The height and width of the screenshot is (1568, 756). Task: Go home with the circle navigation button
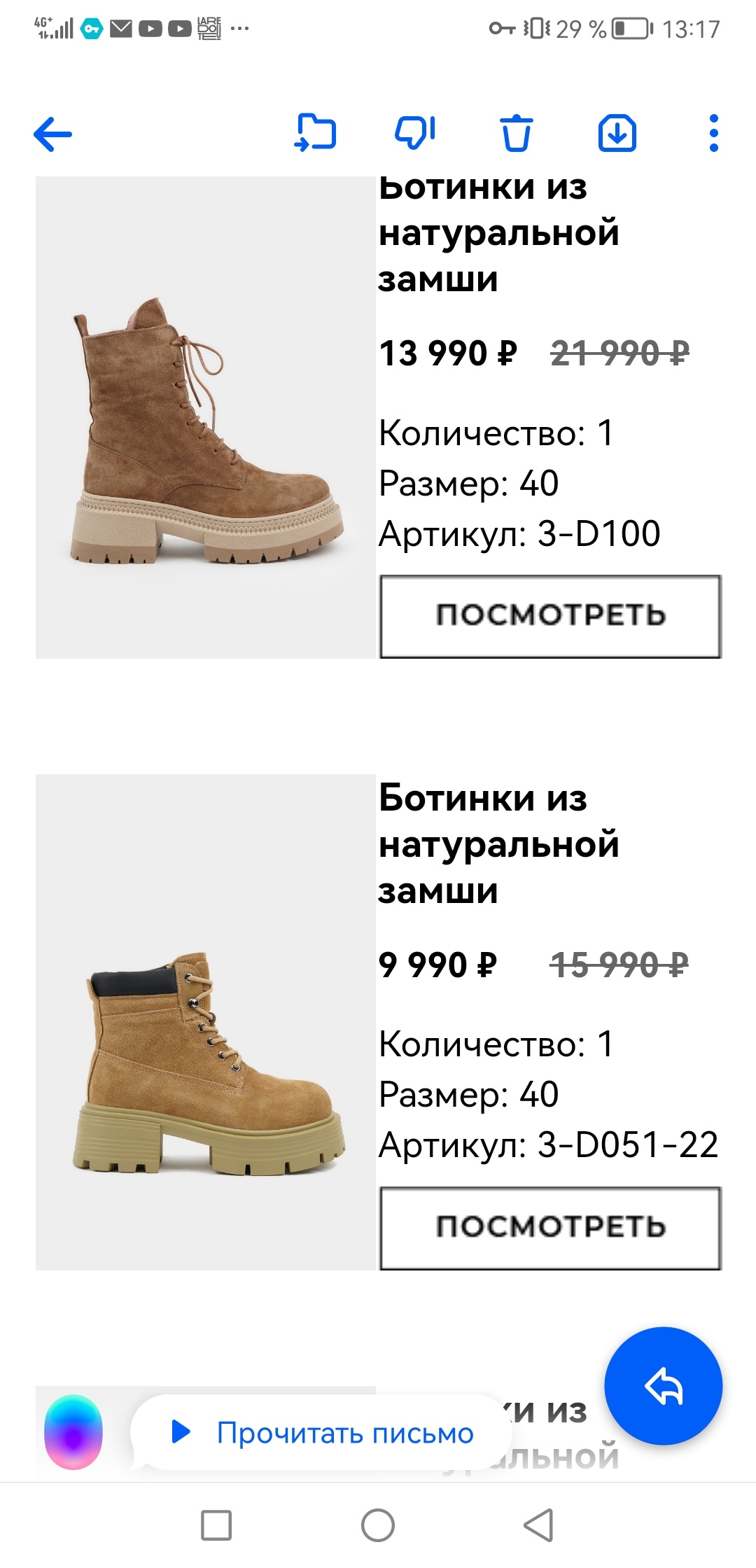tap(378, 1525)
